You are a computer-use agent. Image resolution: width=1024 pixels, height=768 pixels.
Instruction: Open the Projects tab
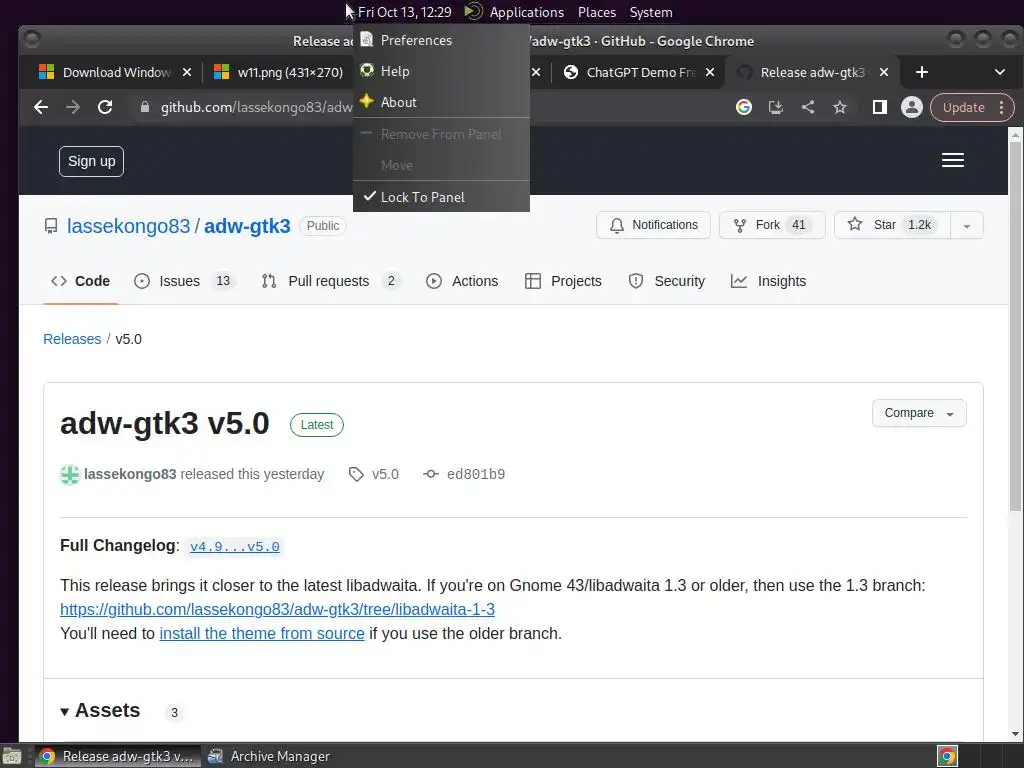pyautogui.click(x=564, y=281)
